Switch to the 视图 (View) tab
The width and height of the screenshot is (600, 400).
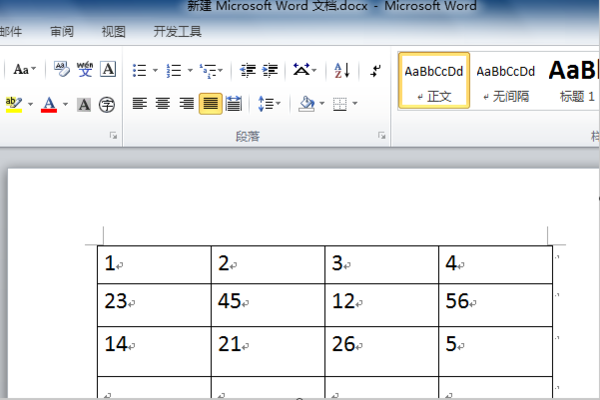click(113, 31)
